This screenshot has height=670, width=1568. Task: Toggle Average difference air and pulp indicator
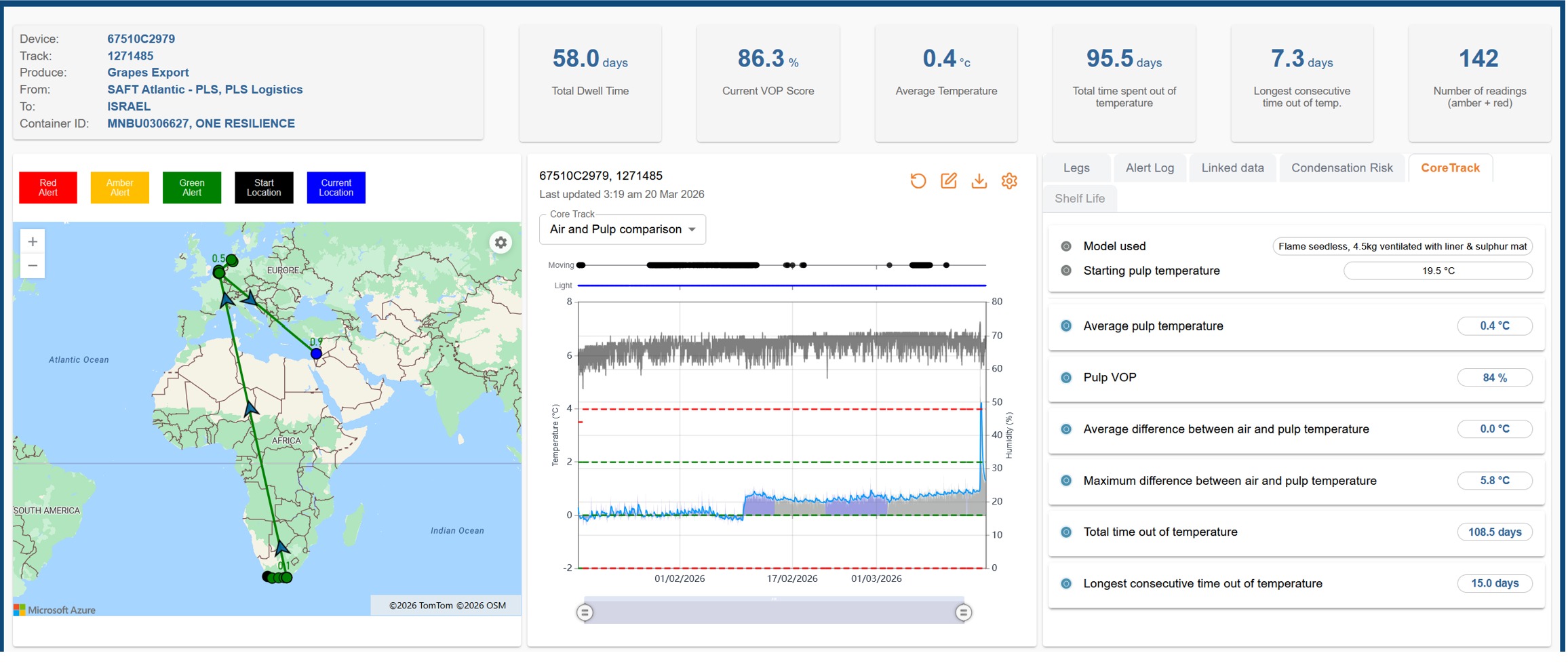point(1066,429)
